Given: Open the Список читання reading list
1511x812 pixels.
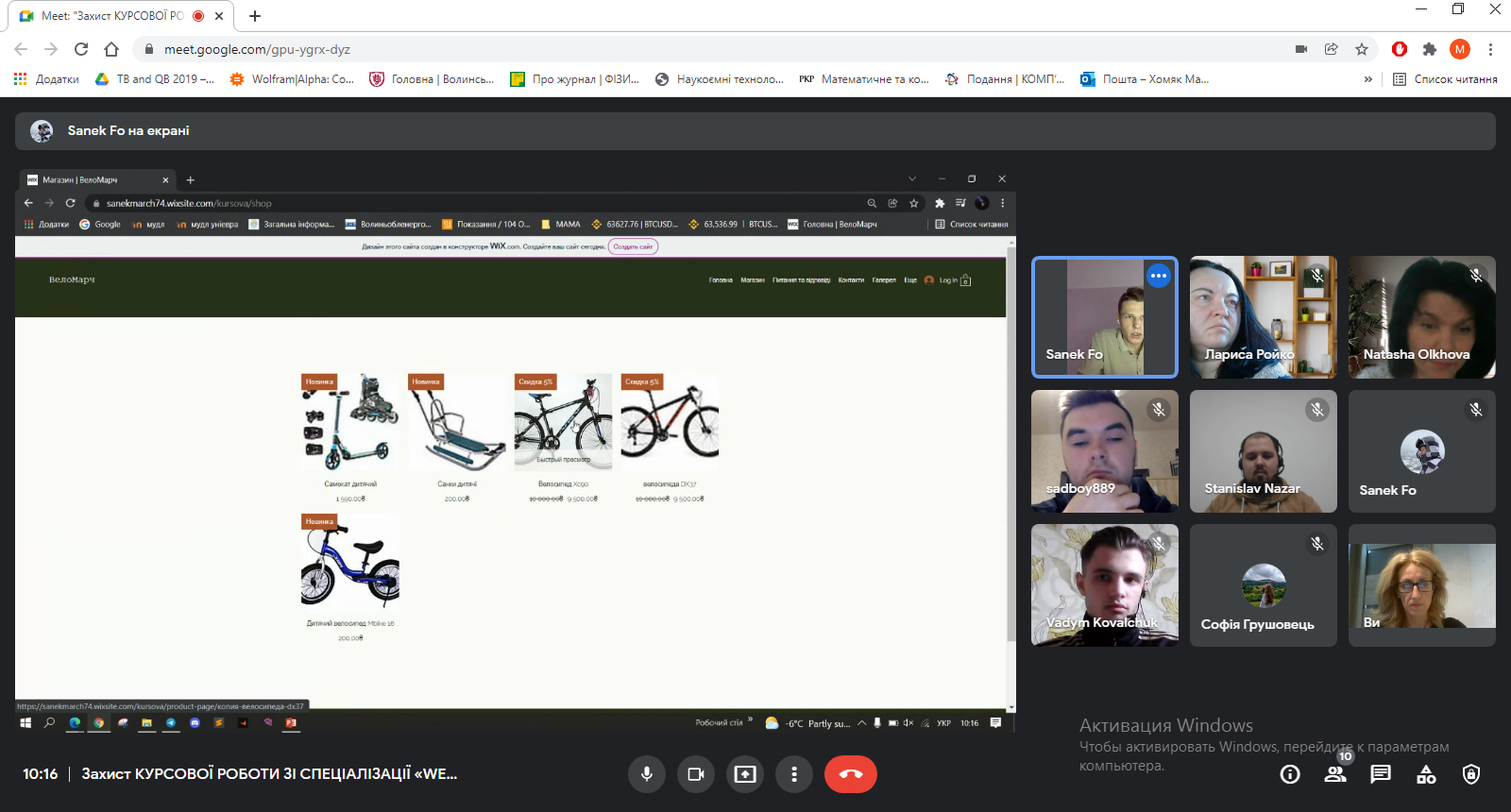Looking at the screenshot, I should coord(1446,79).
